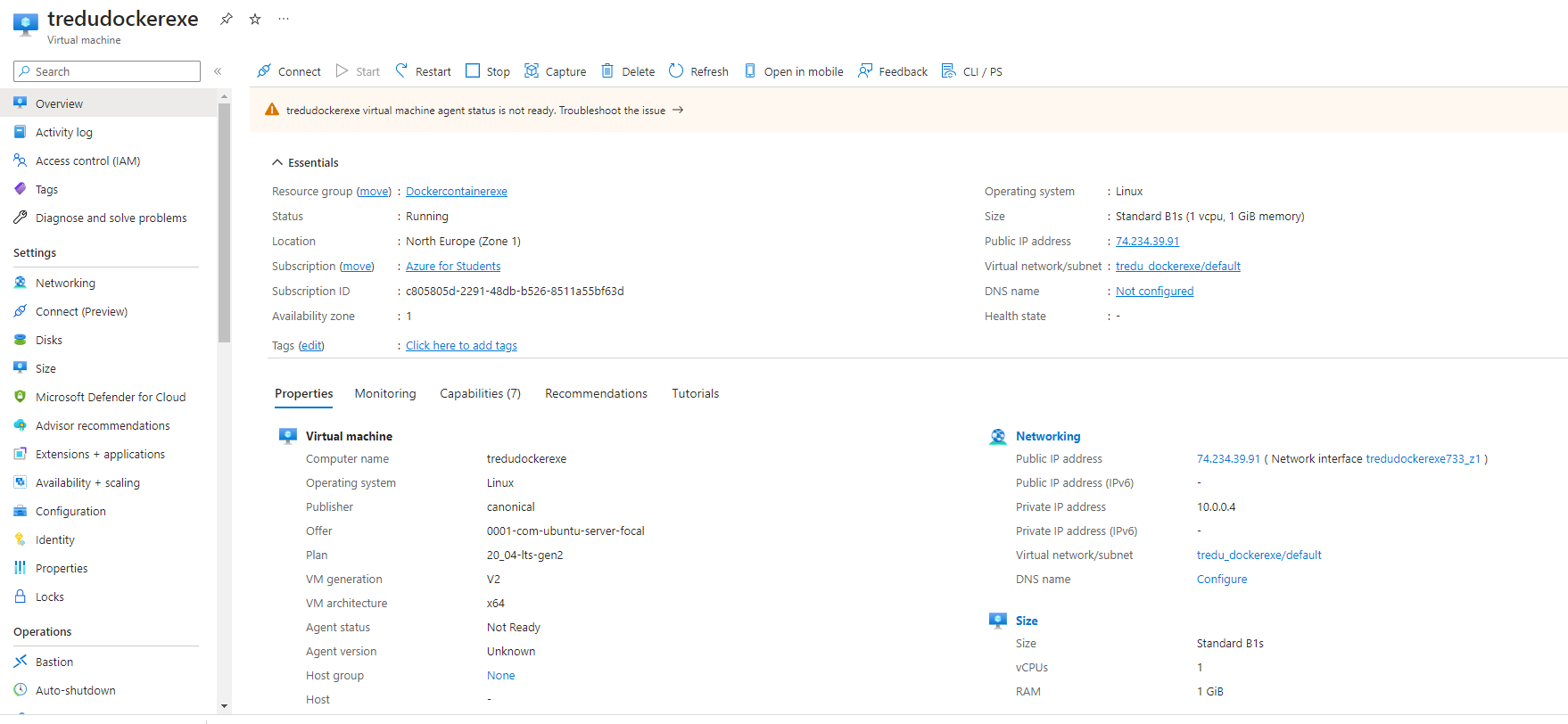Open public IP 74.234.39.91 in Essentials
This screenshot has width=1568, height=724.
[1147, 242]
